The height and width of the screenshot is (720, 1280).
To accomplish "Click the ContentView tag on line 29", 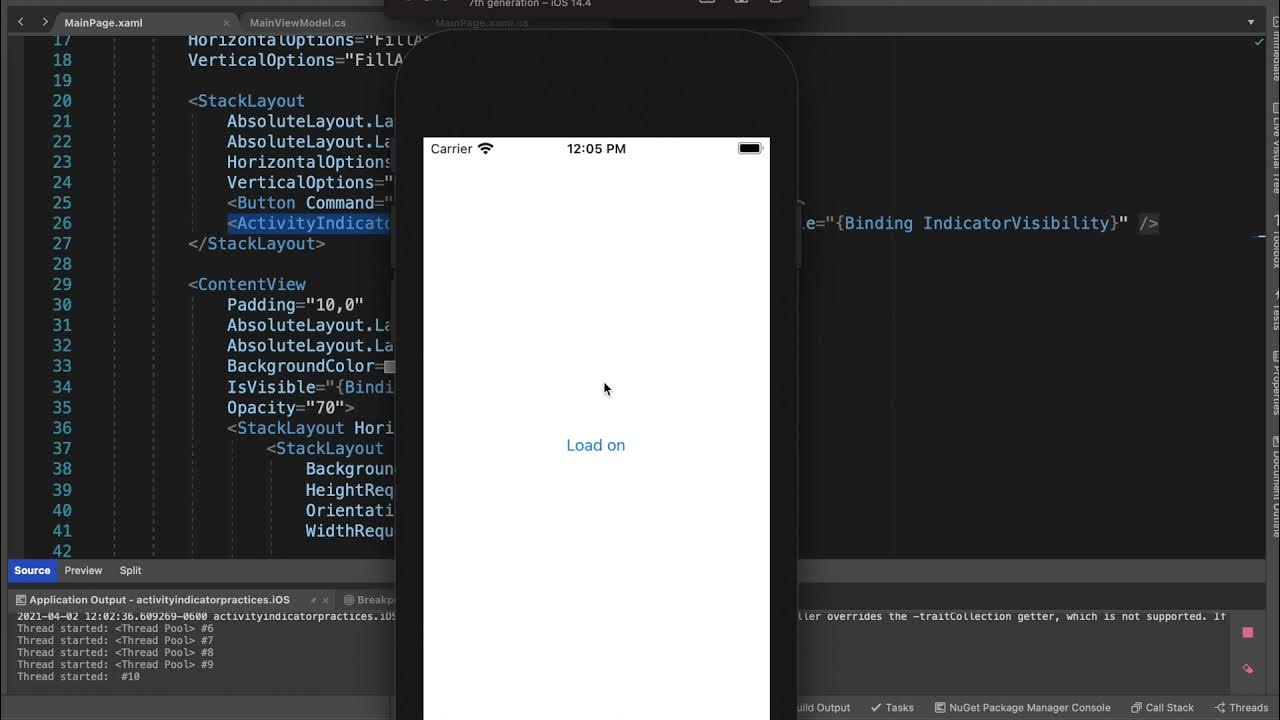I will 247,284.
